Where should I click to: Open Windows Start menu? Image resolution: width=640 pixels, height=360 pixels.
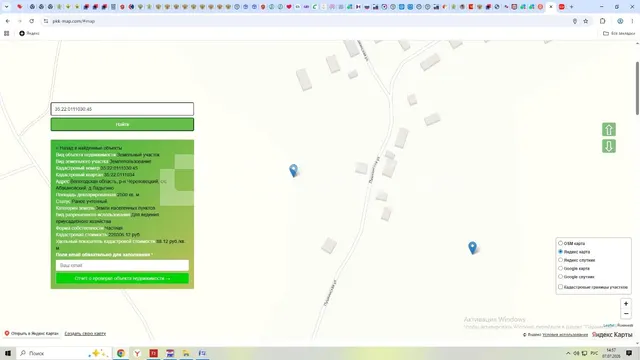pyautogui.click(x=8, y=353)
